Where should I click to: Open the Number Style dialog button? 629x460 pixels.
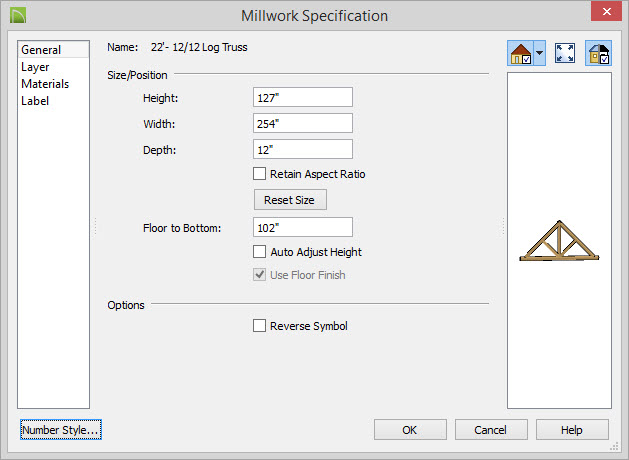pyautogui.click(x=61, y=430)
